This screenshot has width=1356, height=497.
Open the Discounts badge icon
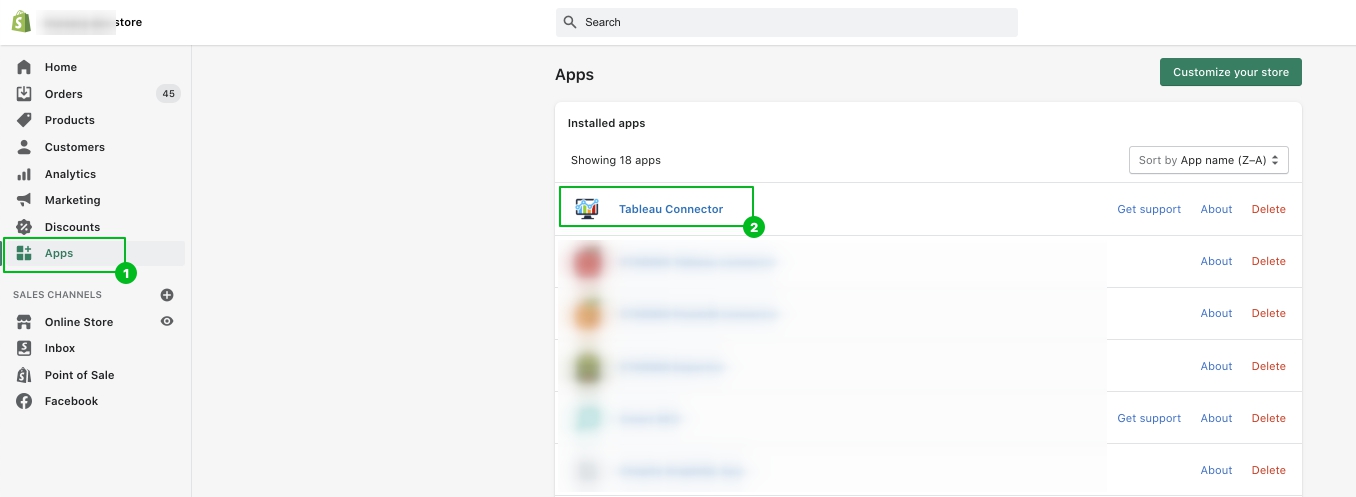(x=25, y=227)
